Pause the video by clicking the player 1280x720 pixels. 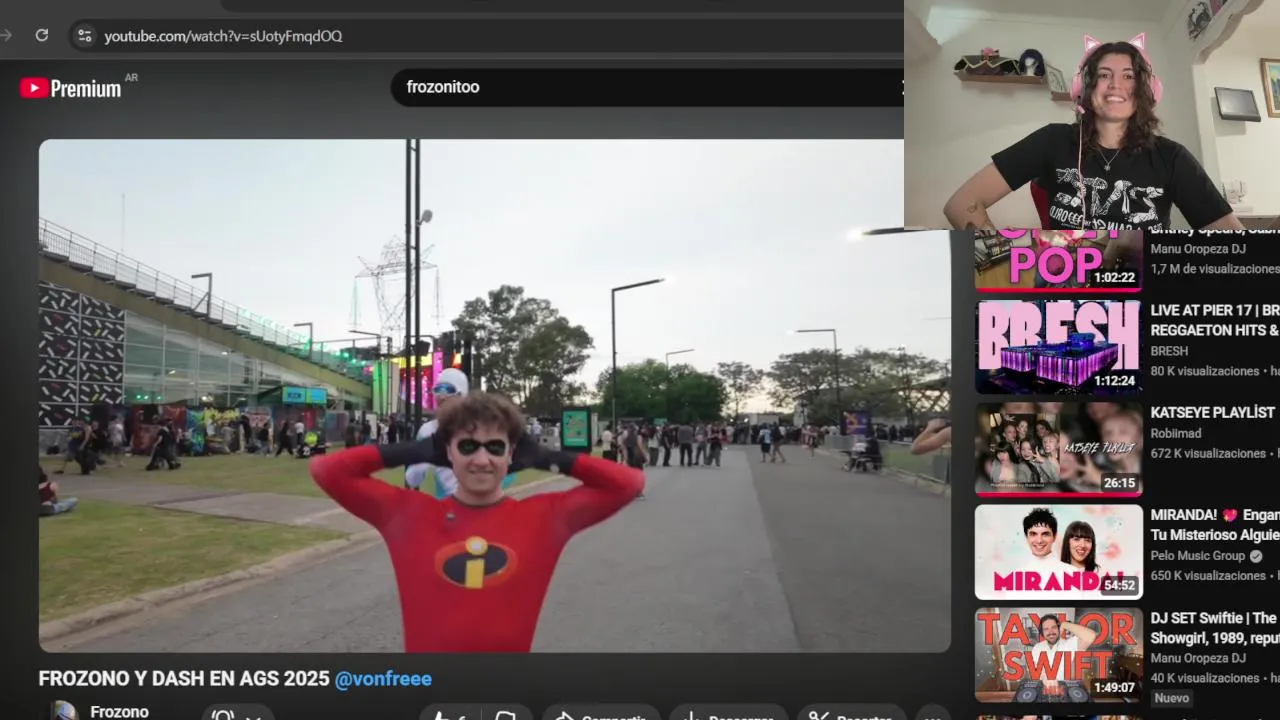coord(494,395)
